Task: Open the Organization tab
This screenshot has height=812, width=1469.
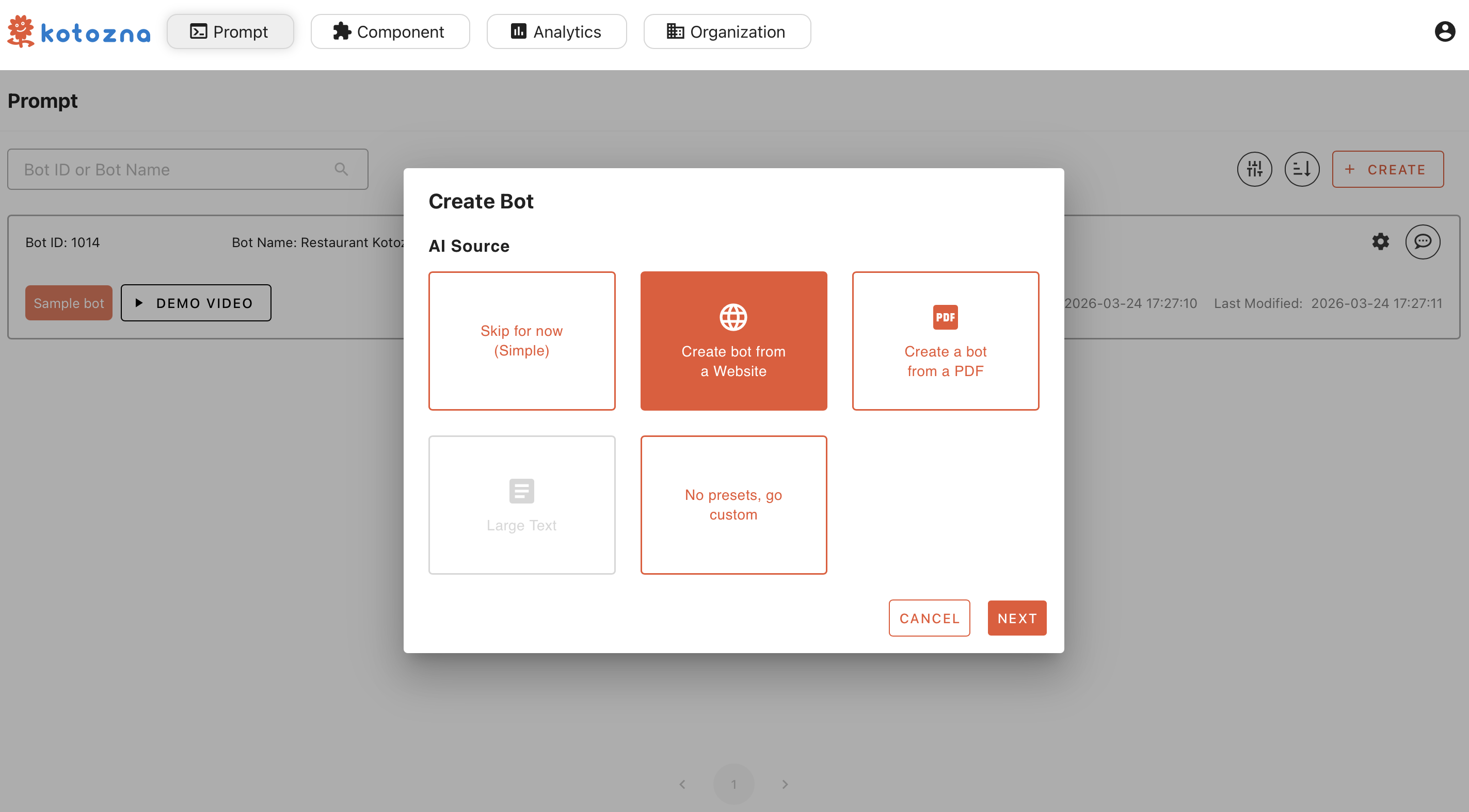Action: coord(727,31)
